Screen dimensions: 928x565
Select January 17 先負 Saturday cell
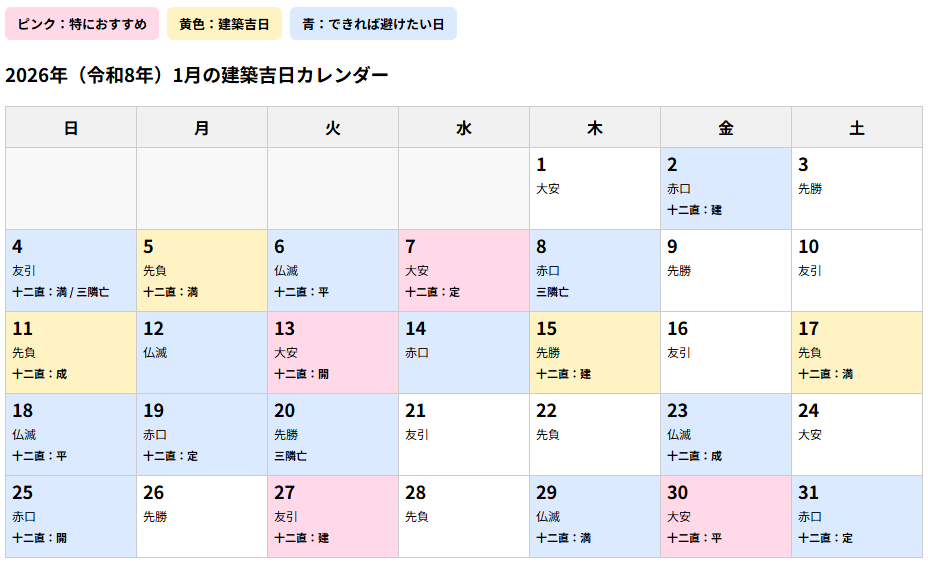click(857, 353)
